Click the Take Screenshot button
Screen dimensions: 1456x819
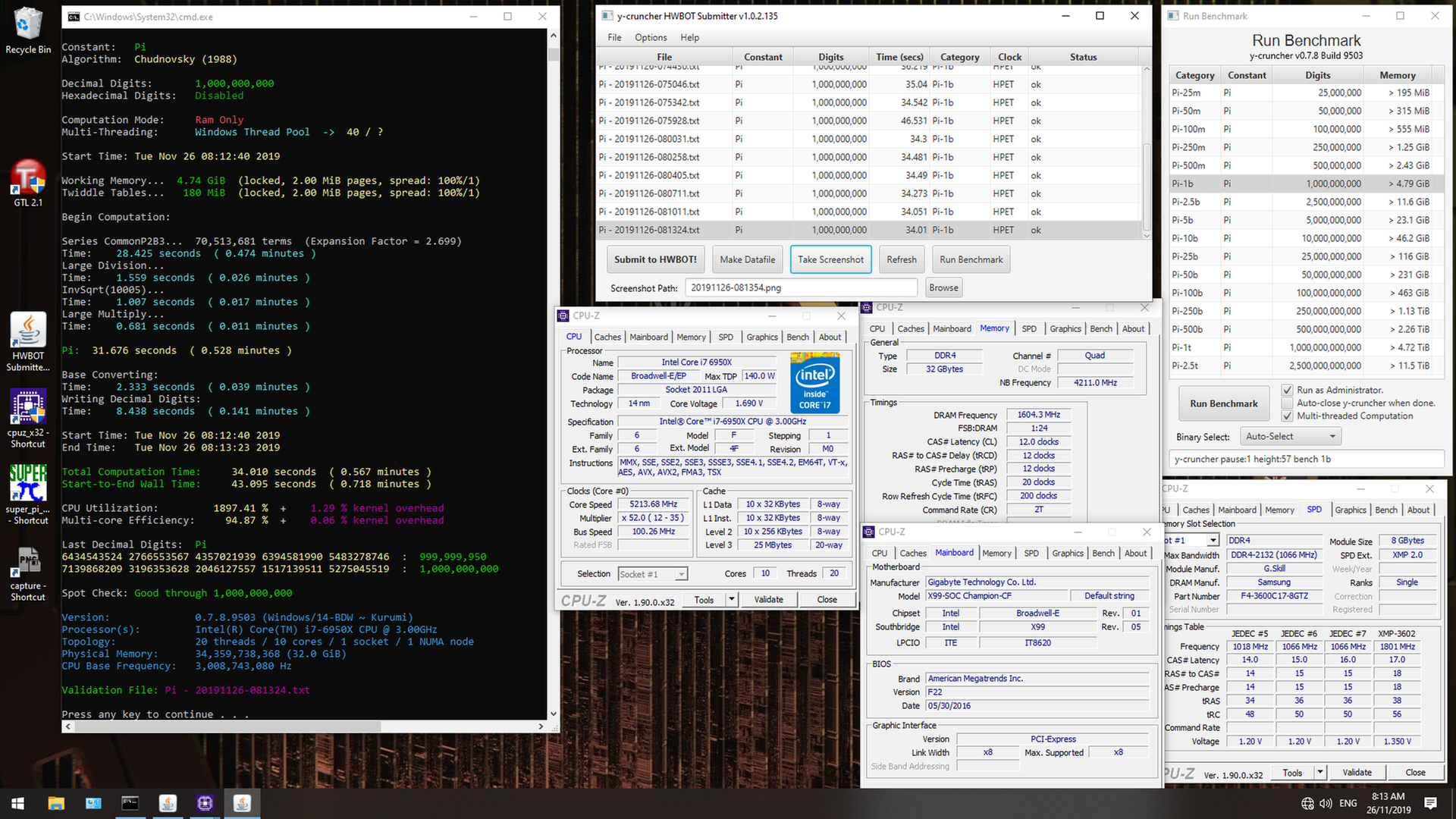(831, 259)
